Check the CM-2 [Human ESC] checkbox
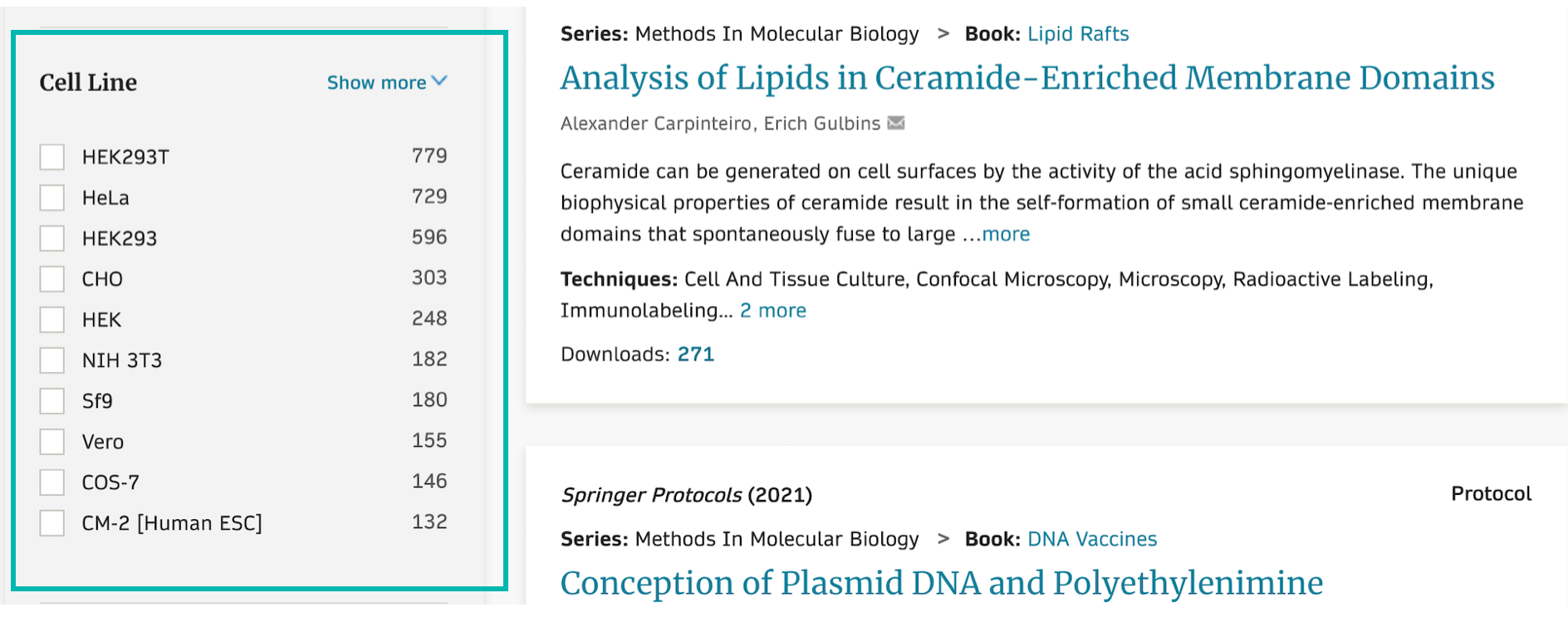The width and height of the screenshot is (1568, 632). (52, 523)
